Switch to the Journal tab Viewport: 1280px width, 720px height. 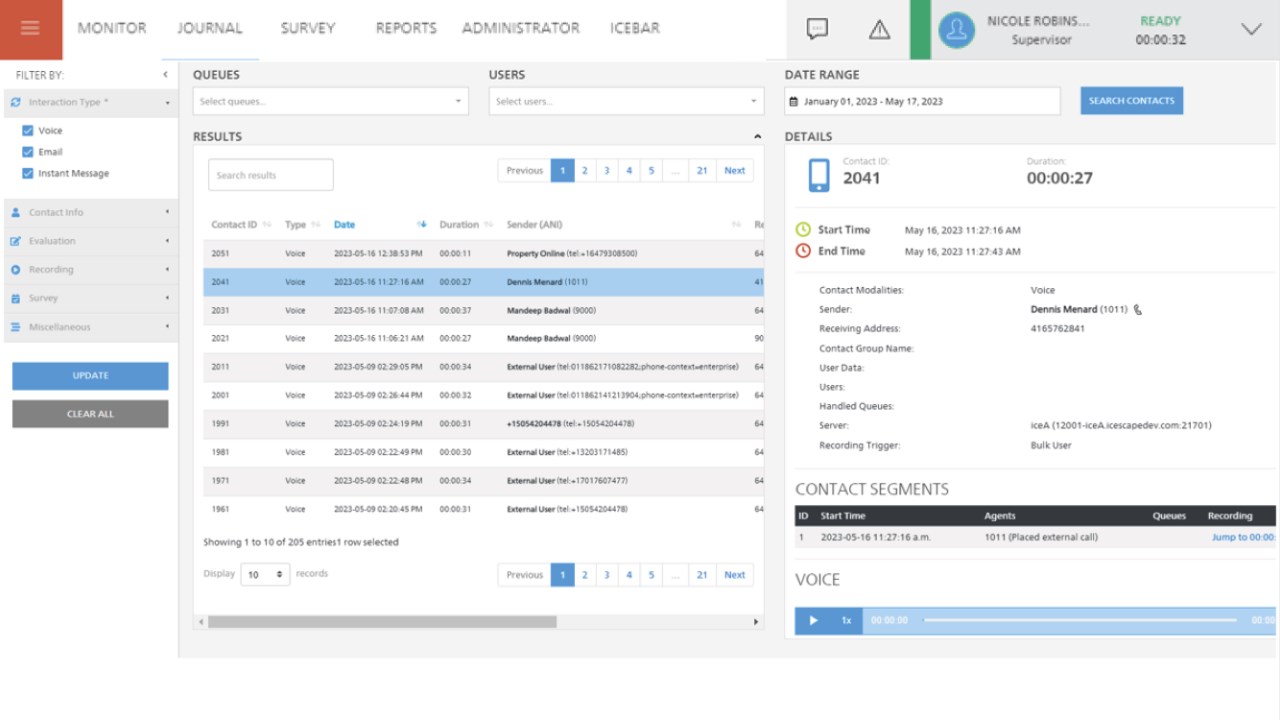pos(210,28)
